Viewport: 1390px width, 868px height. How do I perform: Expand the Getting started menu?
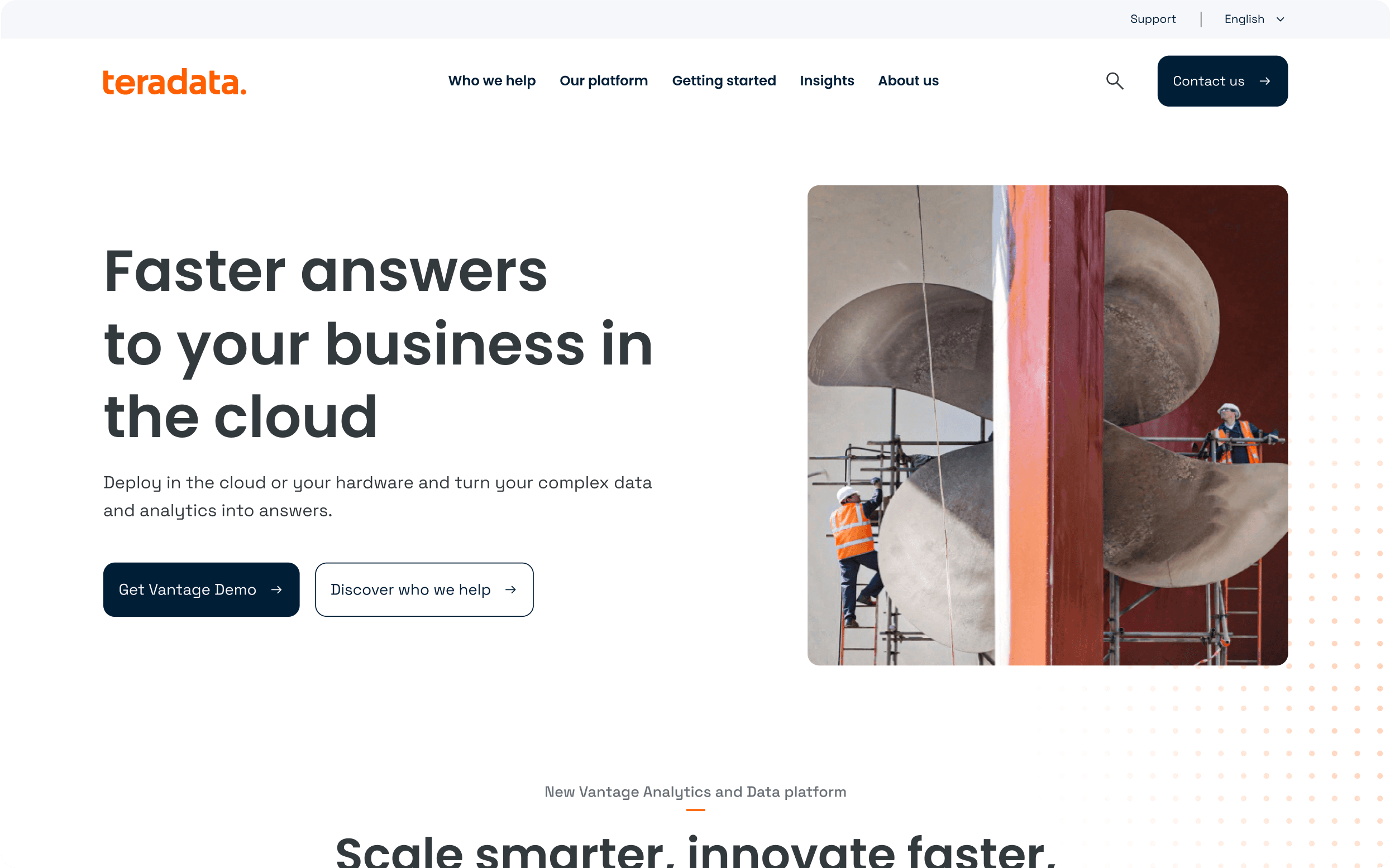click(x=724, y=81)
